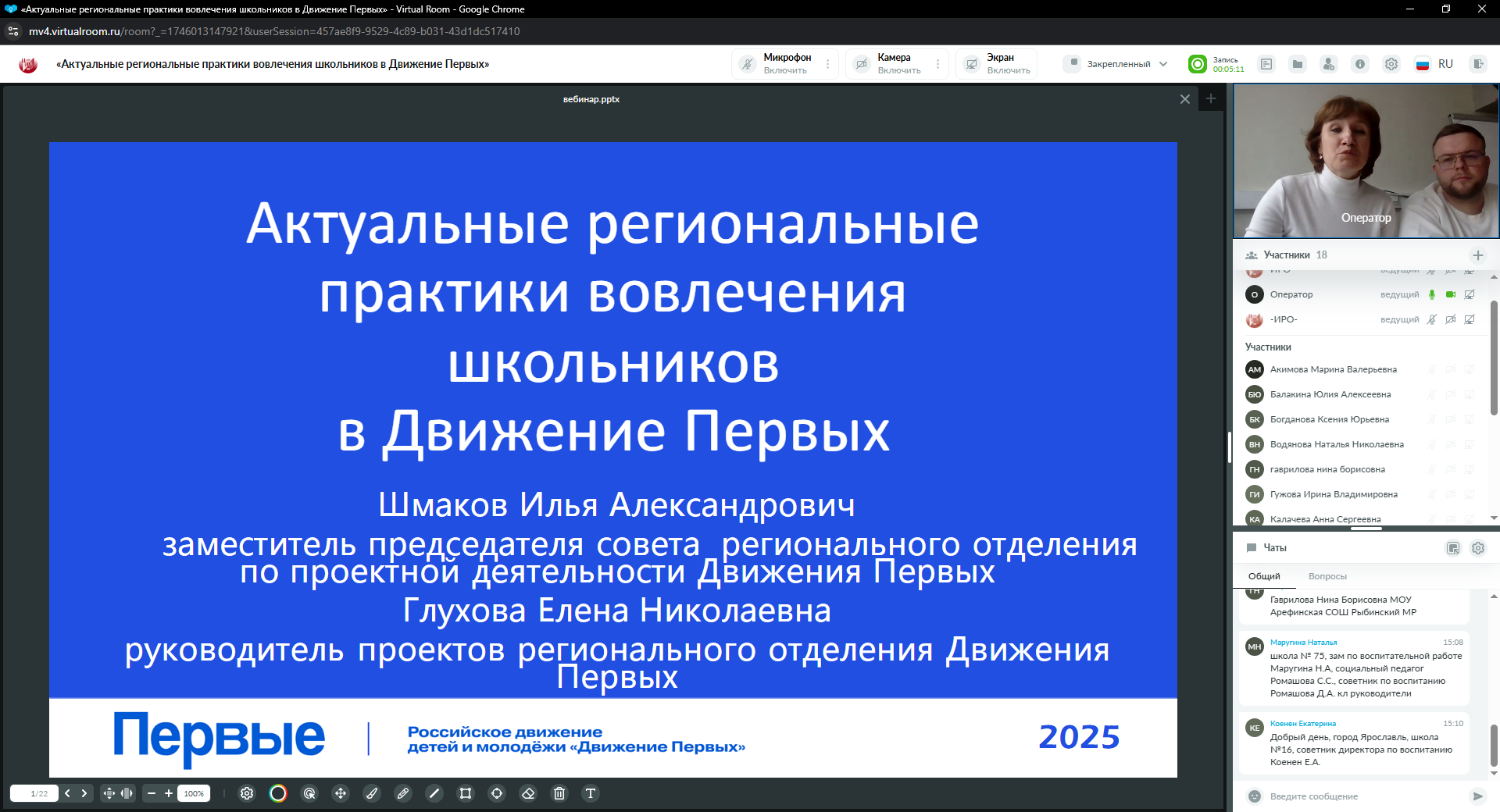Go to previous slide arrow
The height and width of the screenshot is (812, 1500).
point(67,793)
